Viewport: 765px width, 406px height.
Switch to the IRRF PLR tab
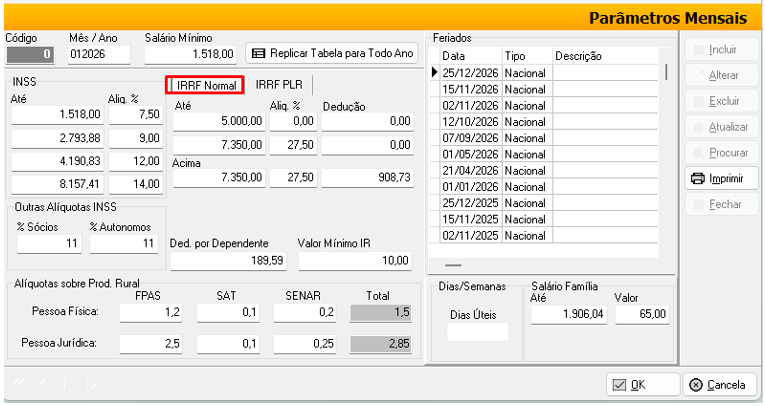(x=279, y=86)
